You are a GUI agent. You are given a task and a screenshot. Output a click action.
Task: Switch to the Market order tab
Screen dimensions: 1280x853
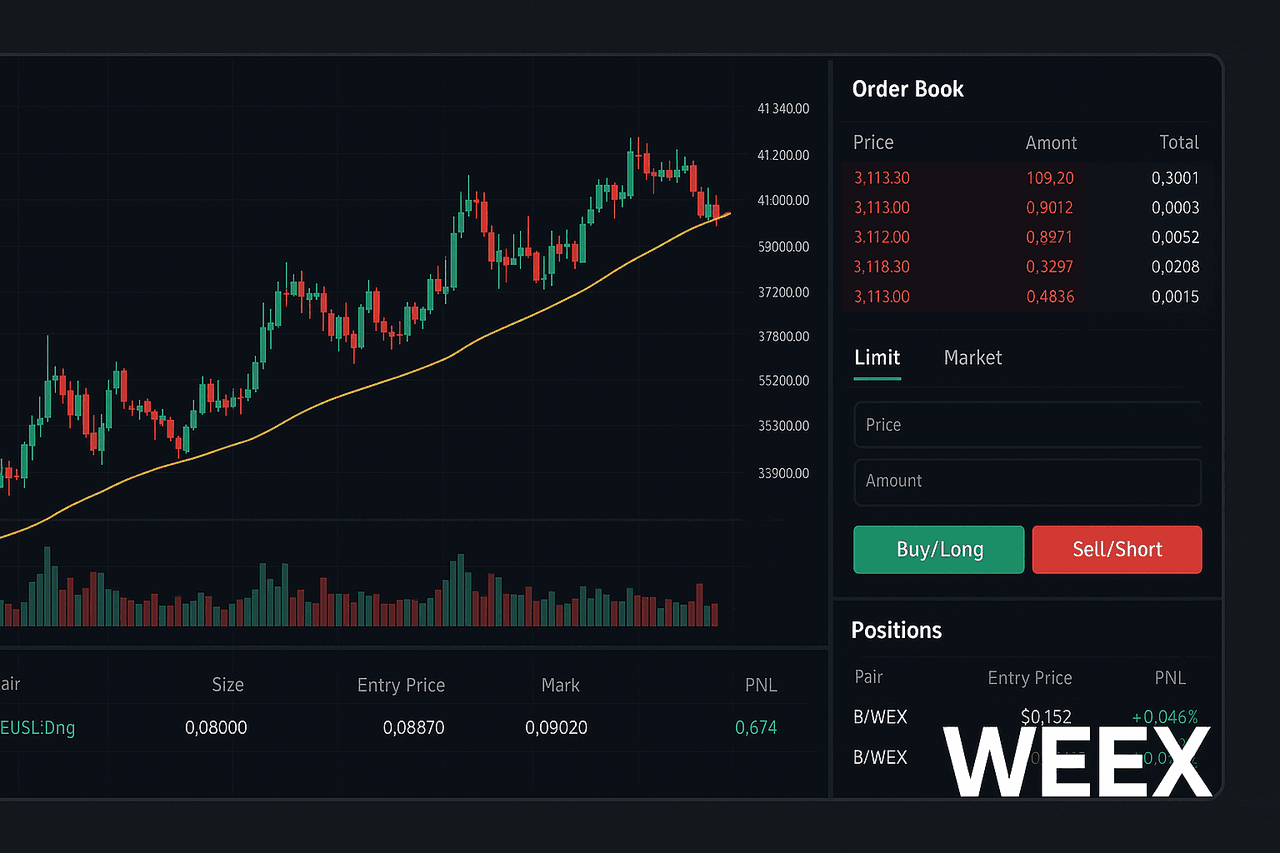coord(972,358)
